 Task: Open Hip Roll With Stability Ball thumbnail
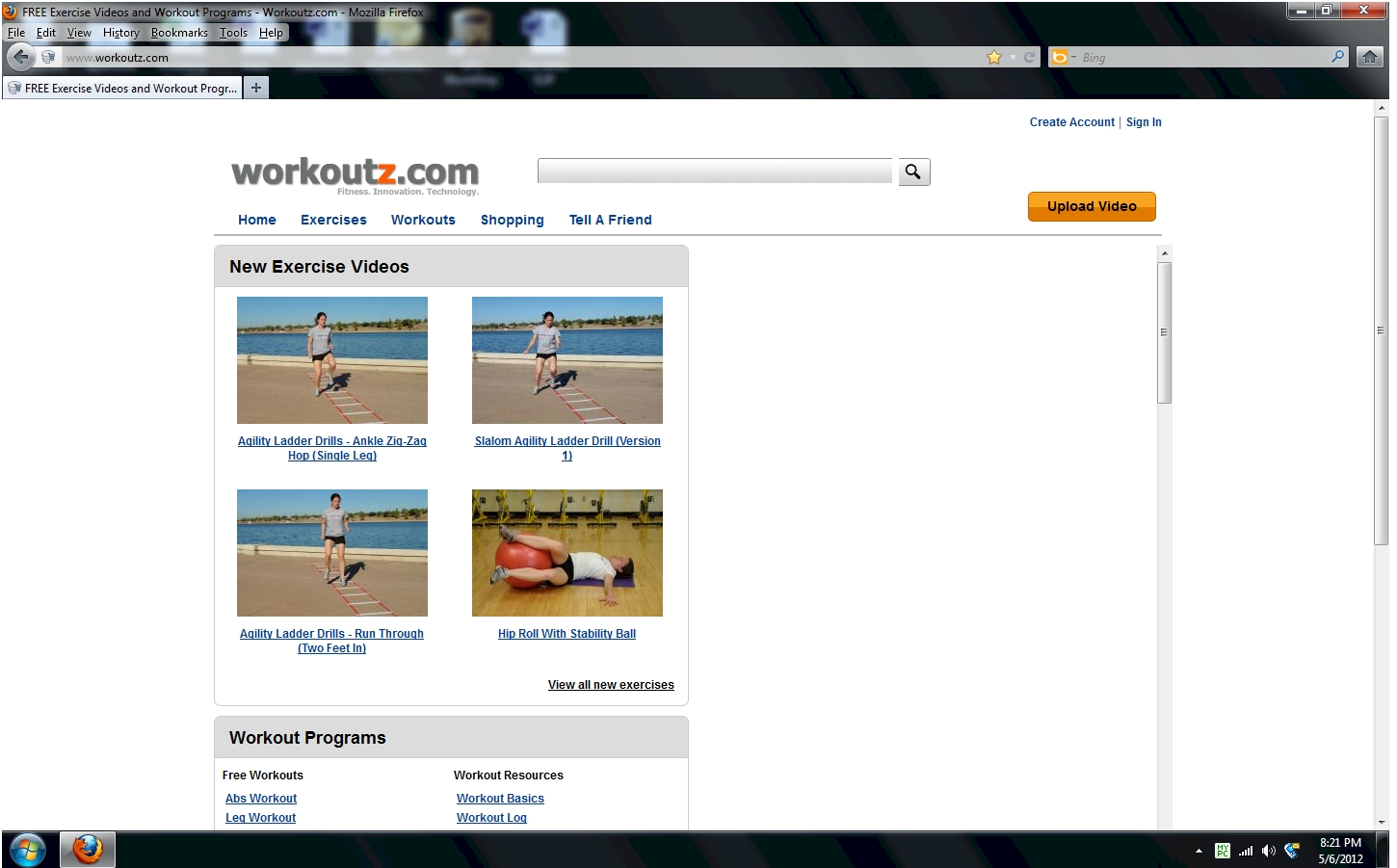pos(567,553)
